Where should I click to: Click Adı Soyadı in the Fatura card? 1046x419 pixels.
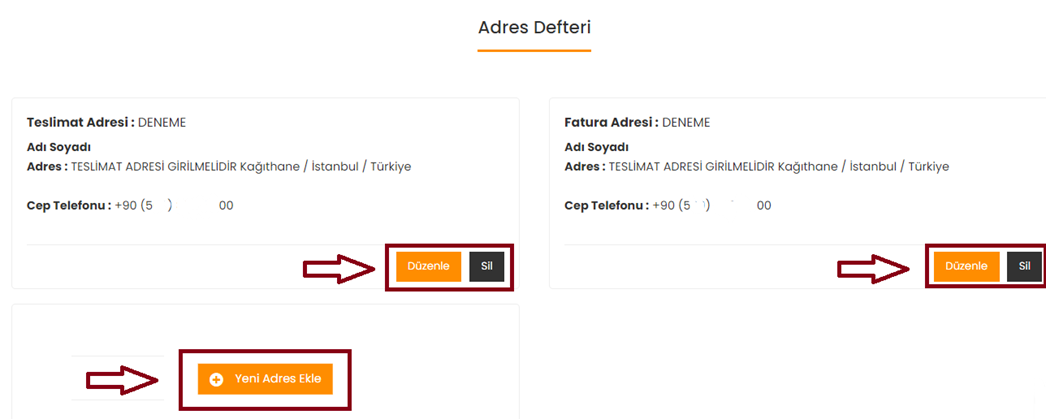(x=596, y=147)
